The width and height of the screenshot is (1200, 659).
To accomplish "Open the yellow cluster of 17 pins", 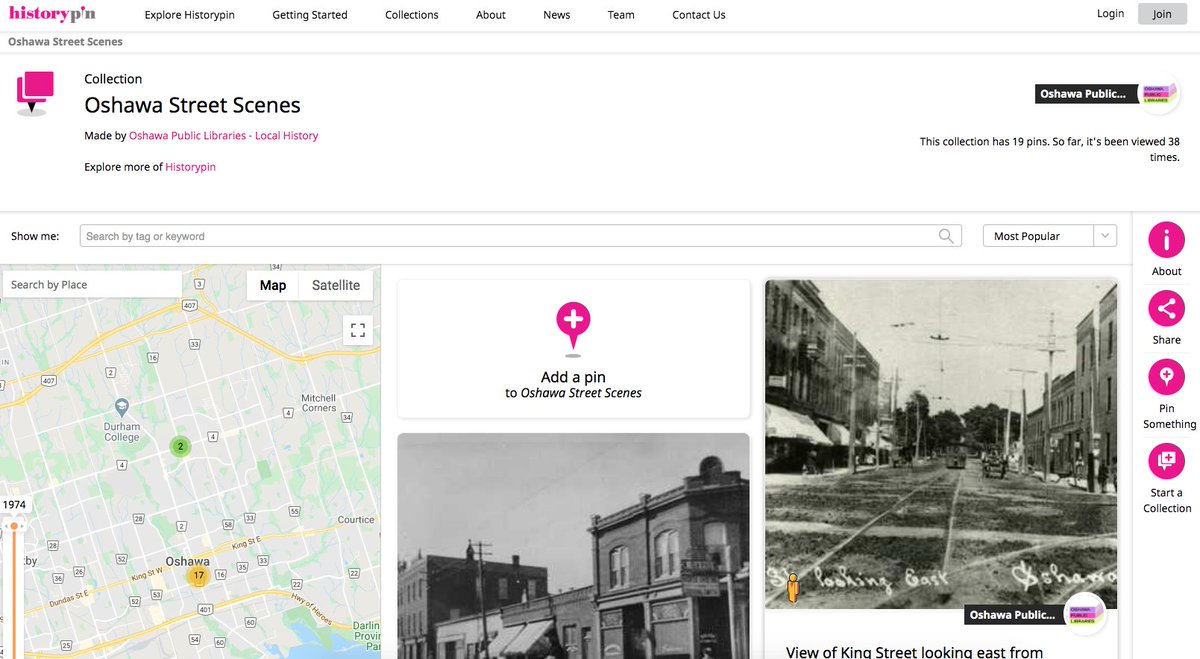I will 198,576.
